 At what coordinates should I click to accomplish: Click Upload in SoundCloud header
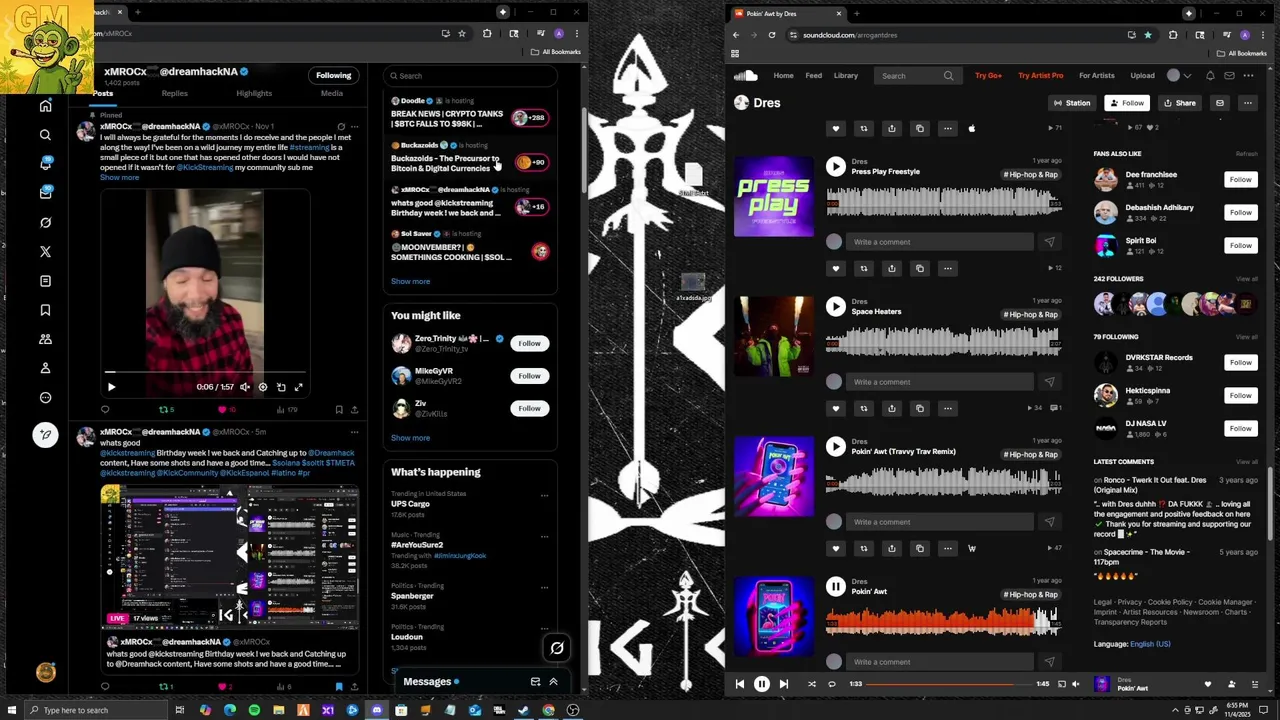(x=1142, y=76)
